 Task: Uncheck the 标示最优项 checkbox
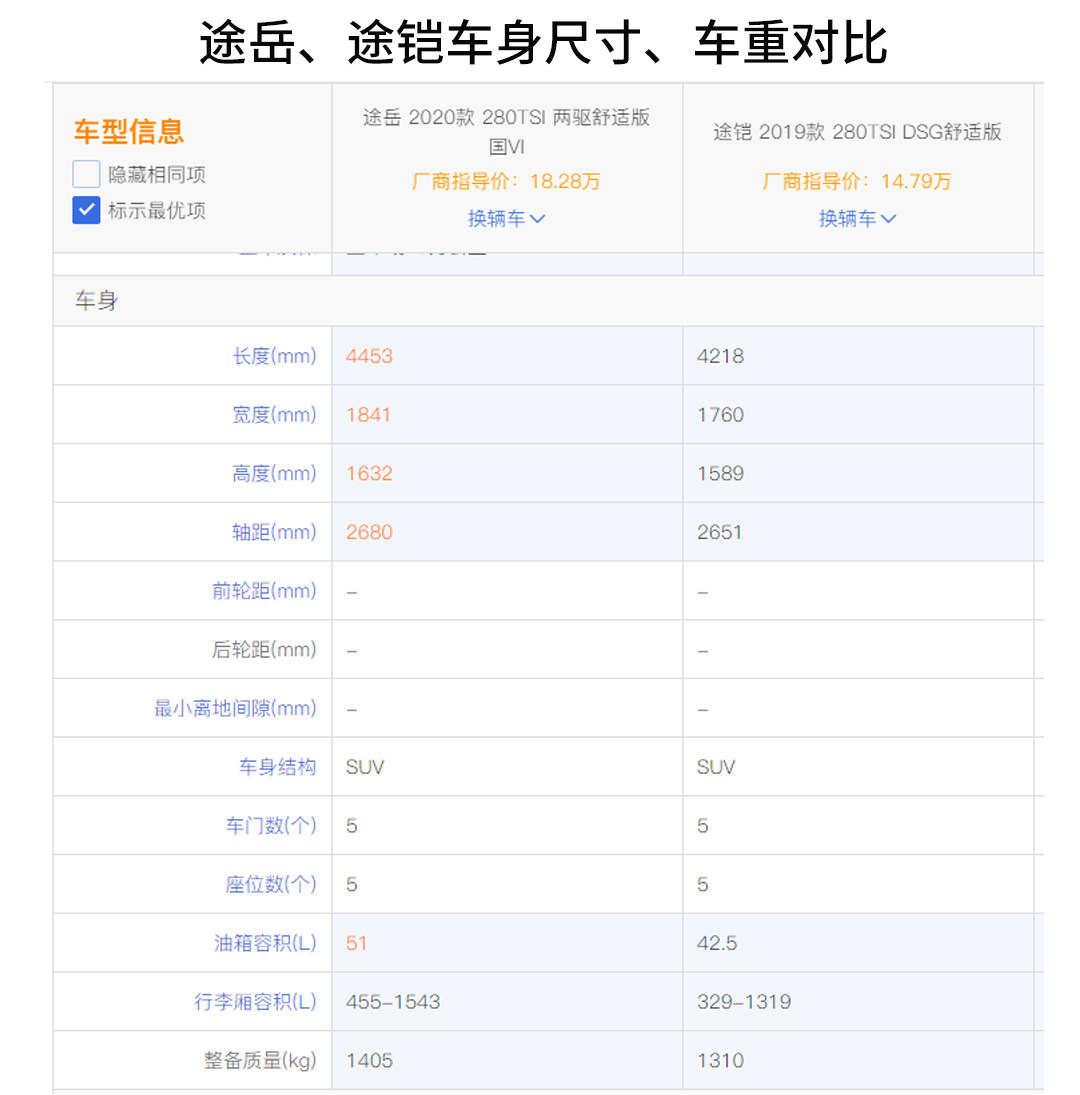point(87,211)
